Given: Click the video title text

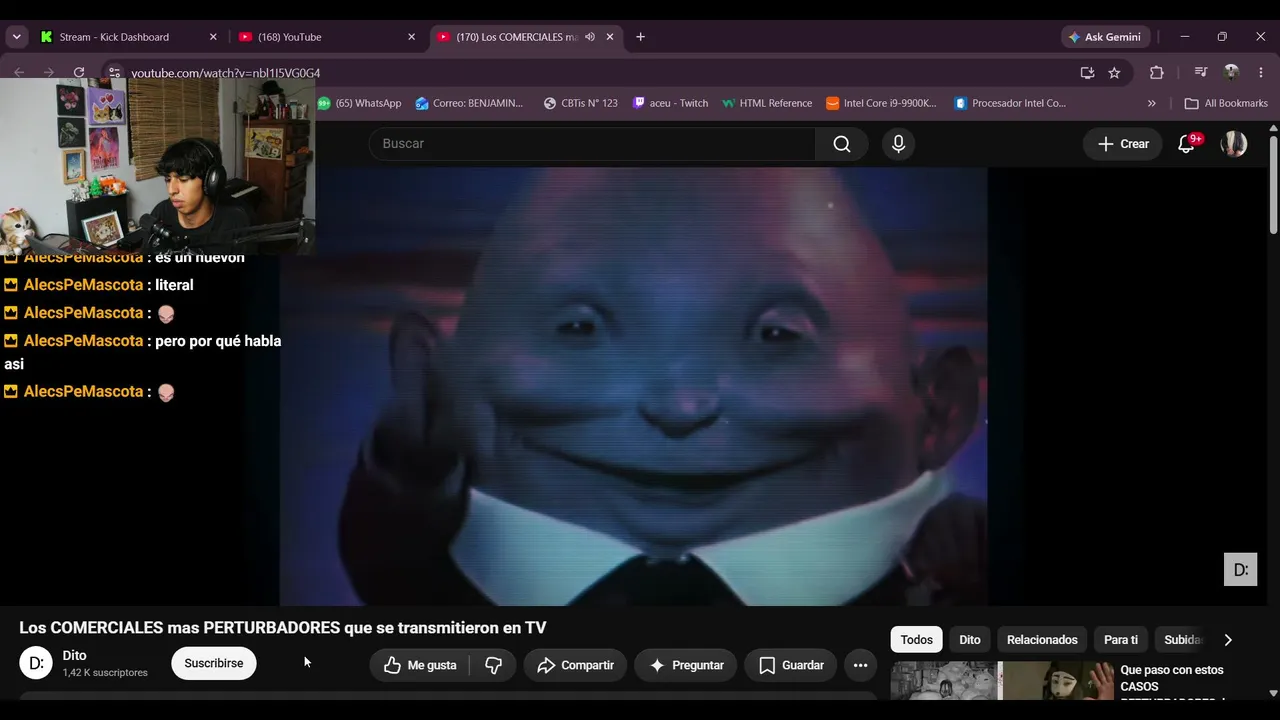Looking at the screenshot, I should click(x=283, y=628).
